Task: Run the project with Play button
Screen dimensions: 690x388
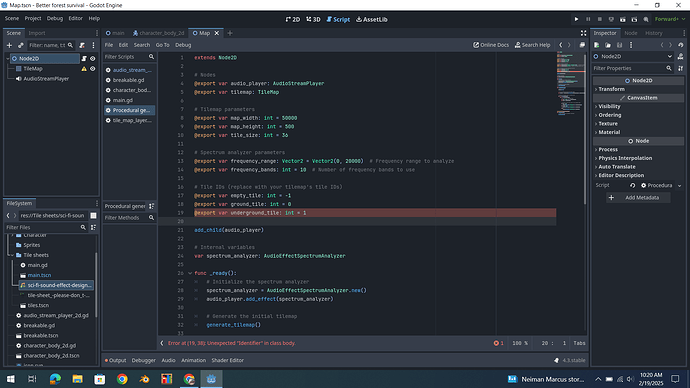Action: (576, 19)
